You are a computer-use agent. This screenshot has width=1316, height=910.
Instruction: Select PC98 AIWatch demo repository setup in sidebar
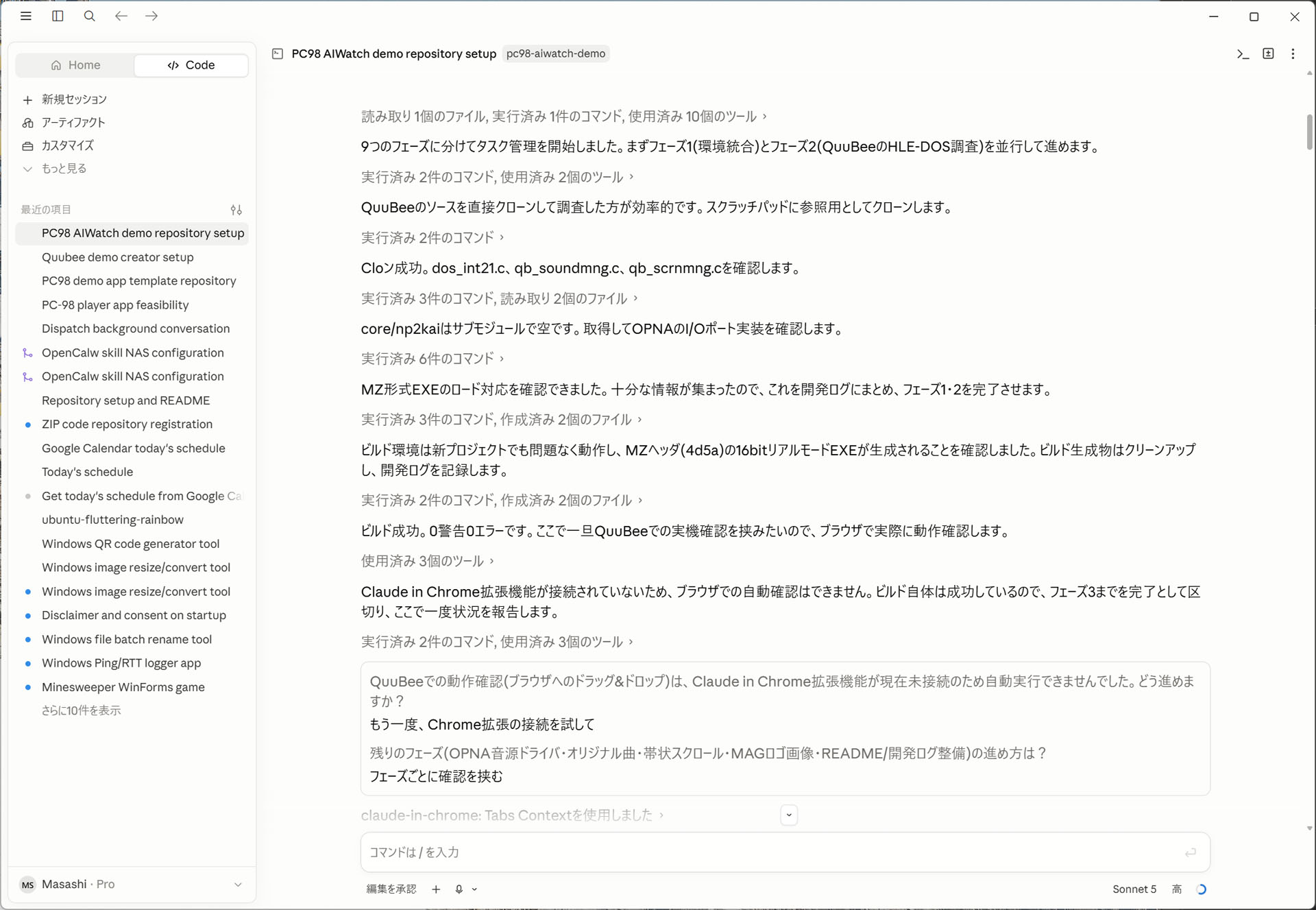(132, 233)
